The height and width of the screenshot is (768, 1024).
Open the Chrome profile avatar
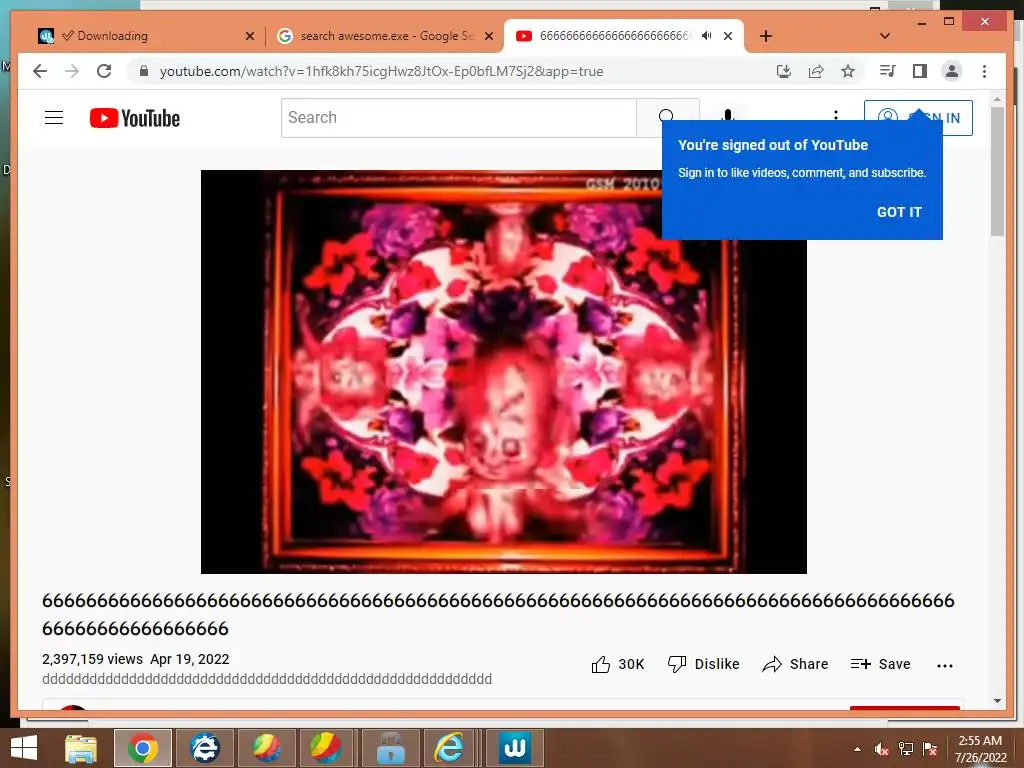click(x=952, y=71)
